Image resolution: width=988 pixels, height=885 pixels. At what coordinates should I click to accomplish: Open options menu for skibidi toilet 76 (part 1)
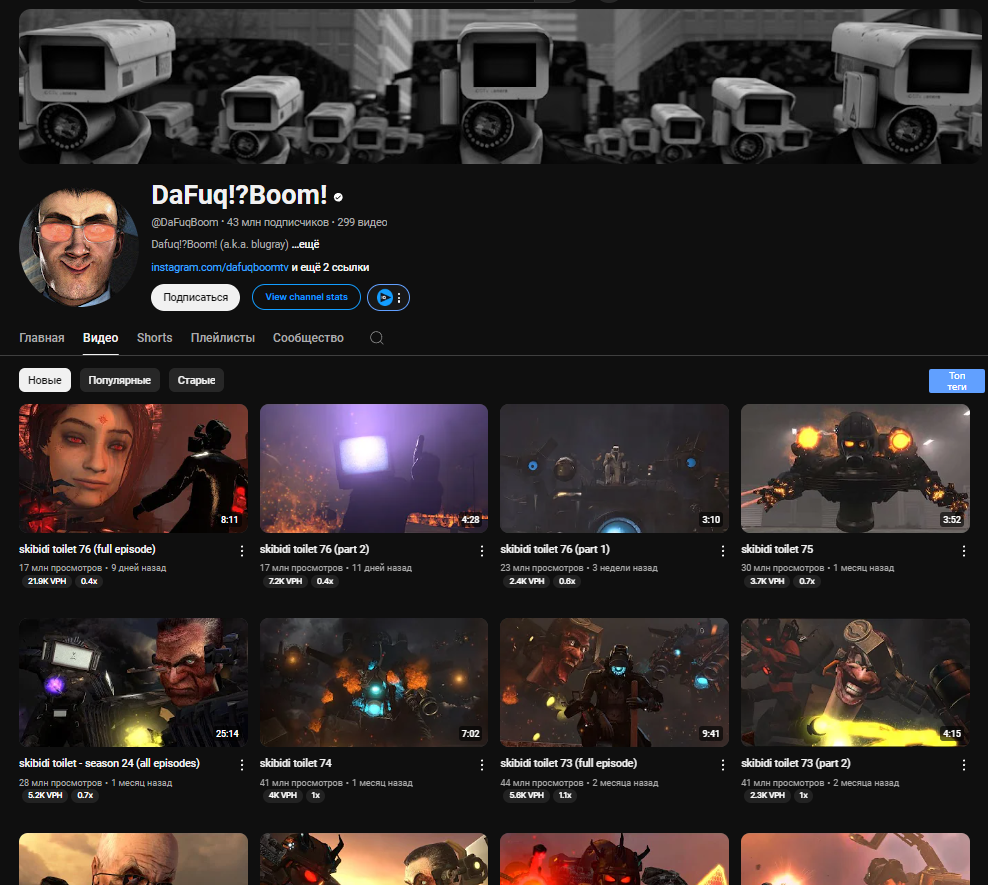point(723,551)
